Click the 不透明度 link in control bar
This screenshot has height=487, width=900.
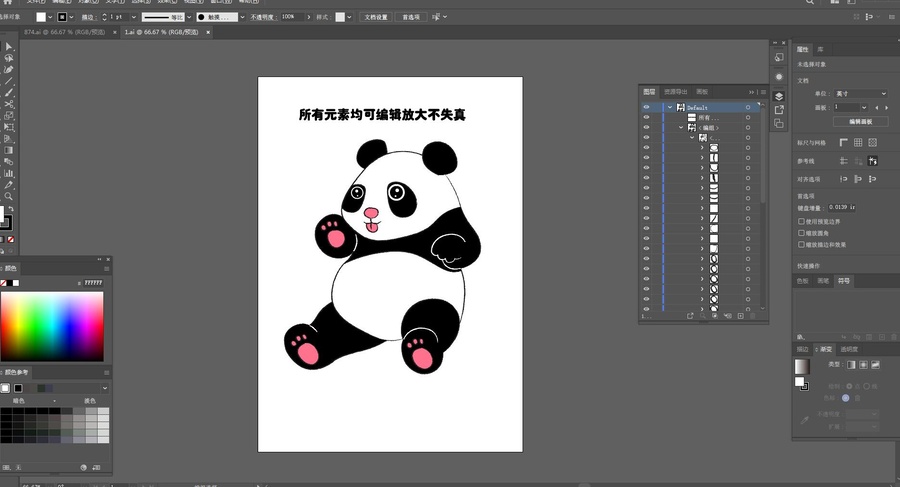(x=263, y=17)
